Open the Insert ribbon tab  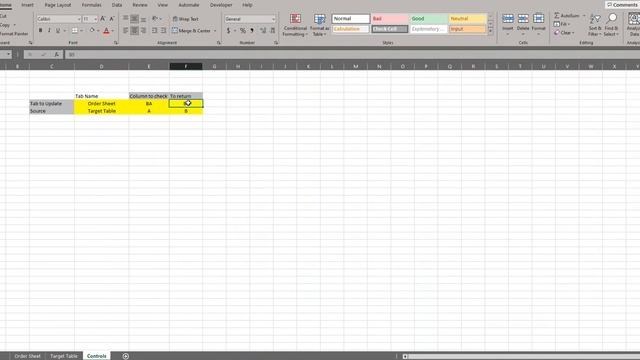[27, 5]
